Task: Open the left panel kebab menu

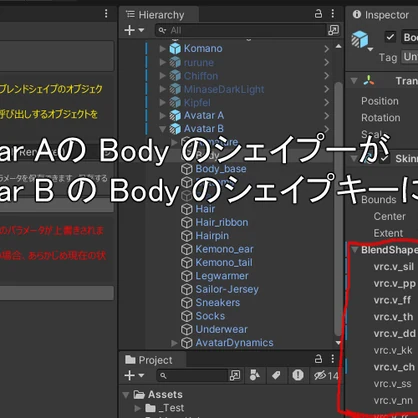Action: click(106, 14)
